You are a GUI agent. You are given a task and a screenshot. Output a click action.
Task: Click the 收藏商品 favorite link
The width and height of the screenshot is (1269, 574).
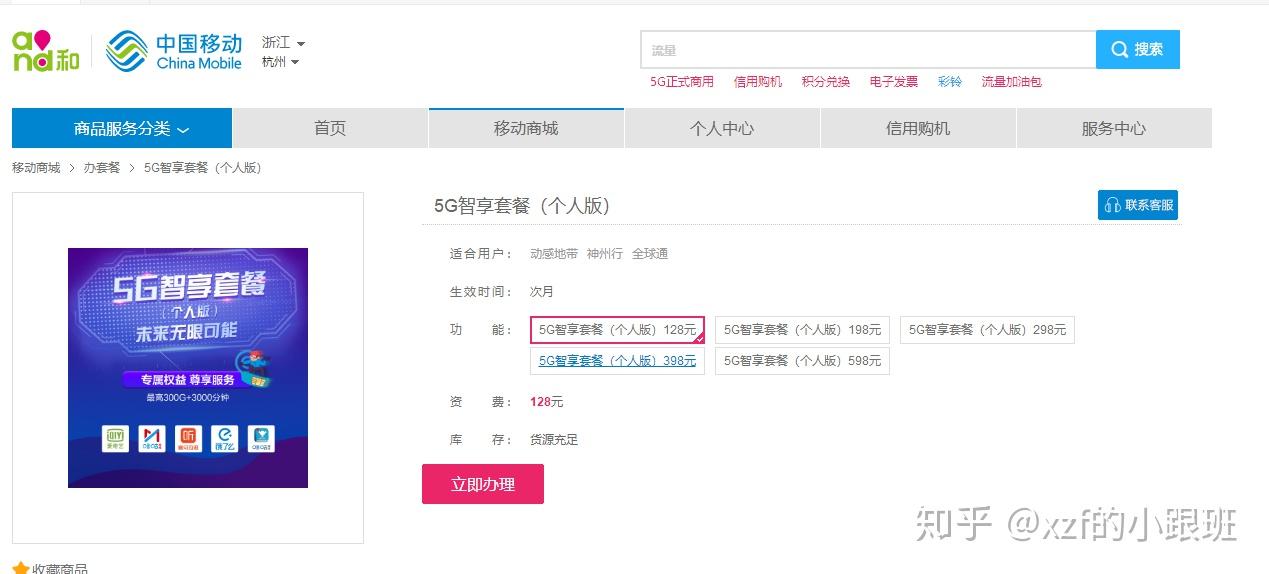point(59,569)
